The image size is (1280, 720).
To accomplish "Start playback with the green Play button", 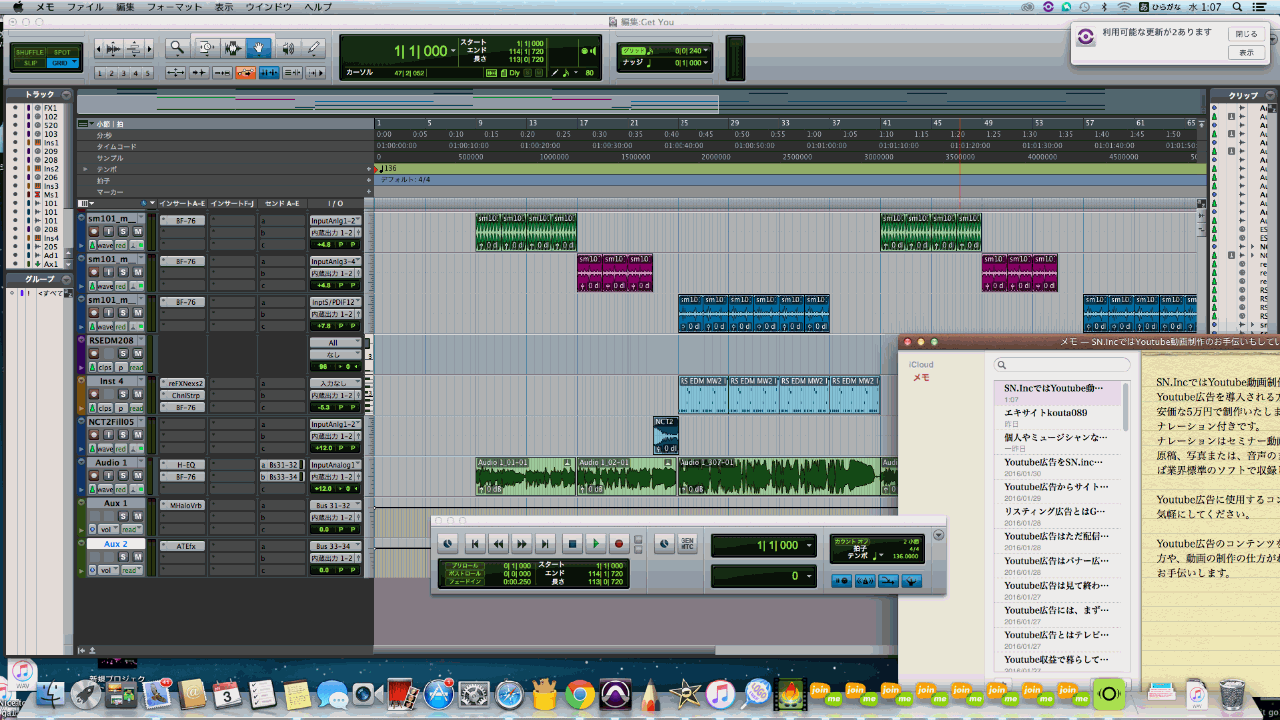I will [x=596, y=544].
